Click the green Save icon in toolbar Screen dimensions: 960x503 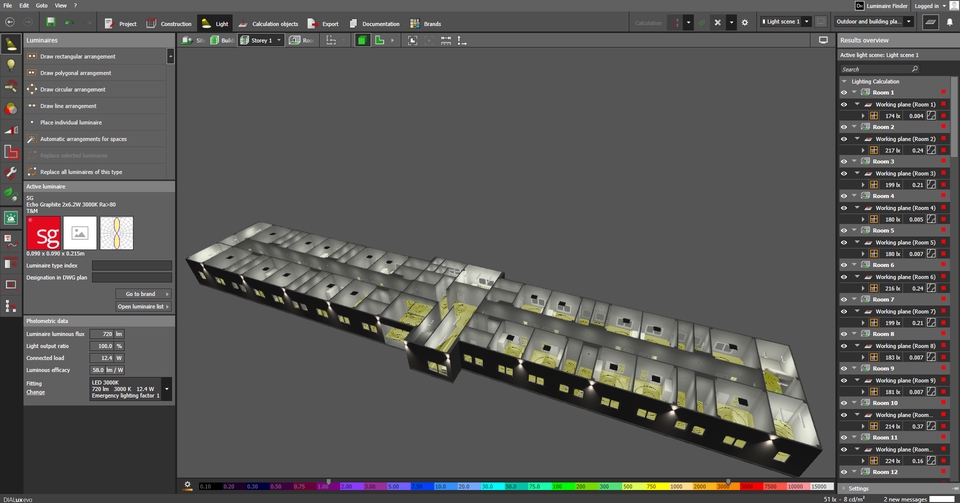(50, 22)
